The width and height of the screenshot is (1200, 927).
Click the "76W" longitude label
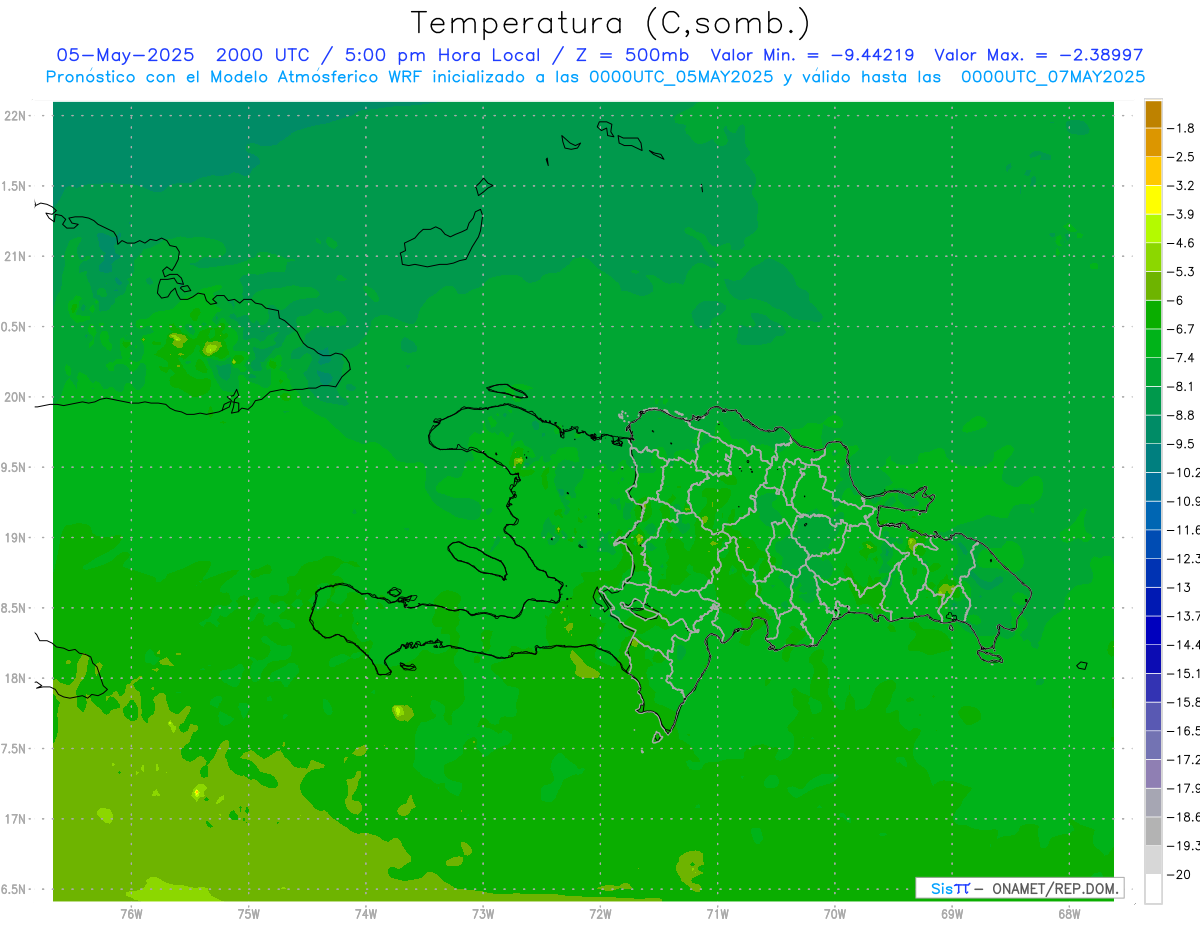pos(131,913)
